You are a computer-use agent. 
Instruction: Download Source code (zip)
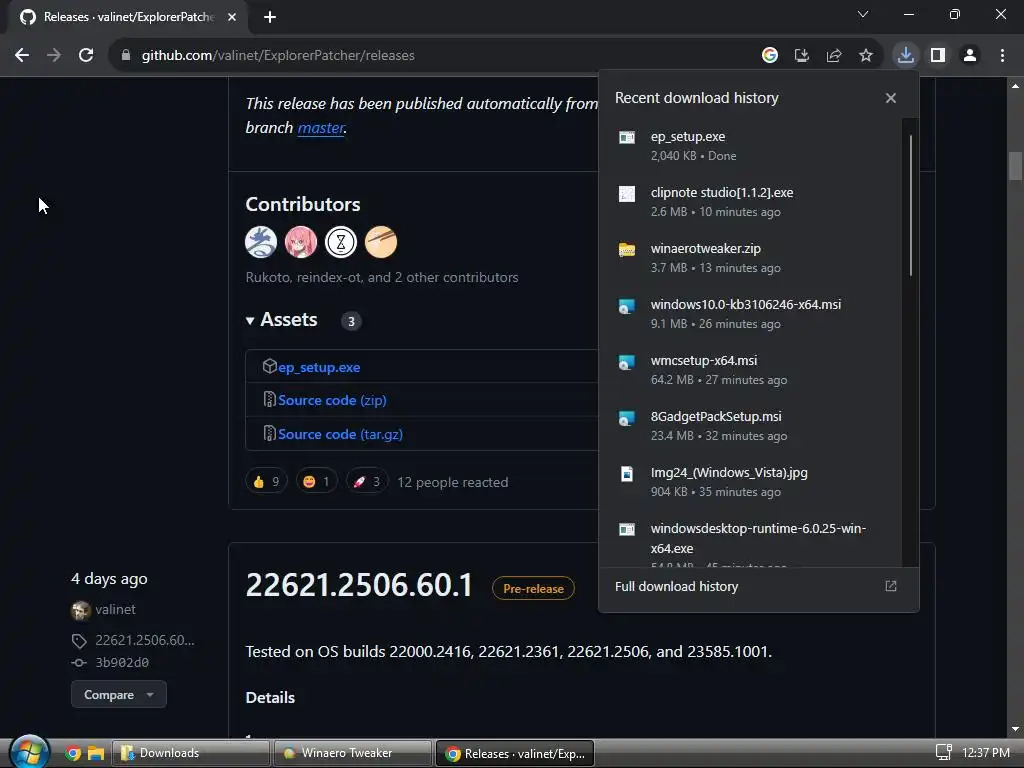pos(332,400)
